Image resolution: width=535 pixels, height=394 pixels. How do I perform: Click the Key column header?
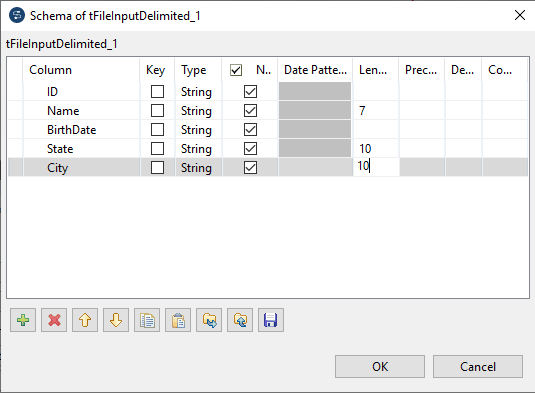tap(157, 70)
